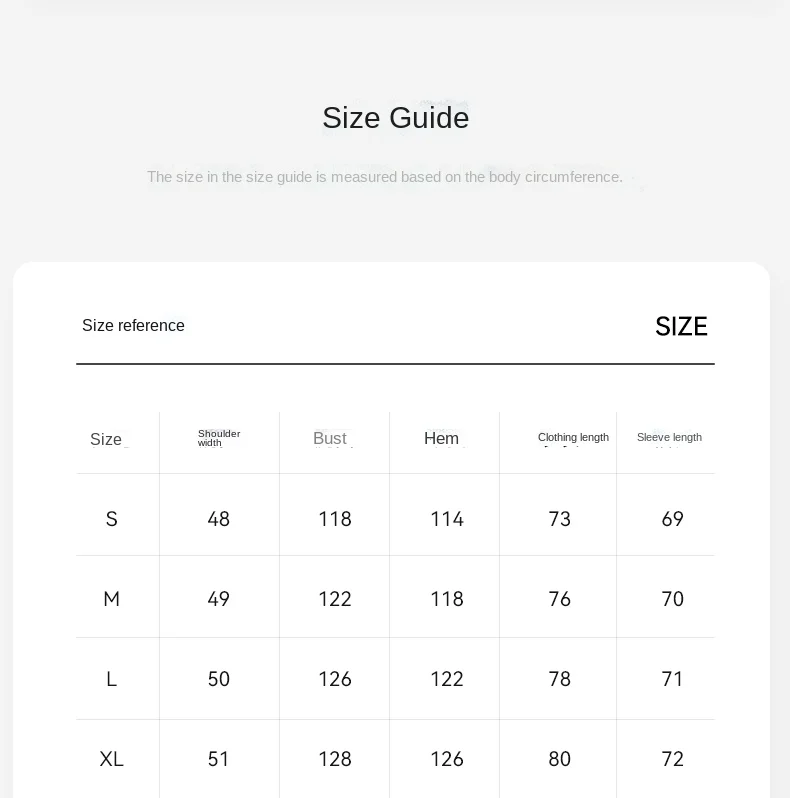Viewport: 790px width, 798px height.
Task: Click sleeve length value 69 for size S
Action: pos(673,519)
